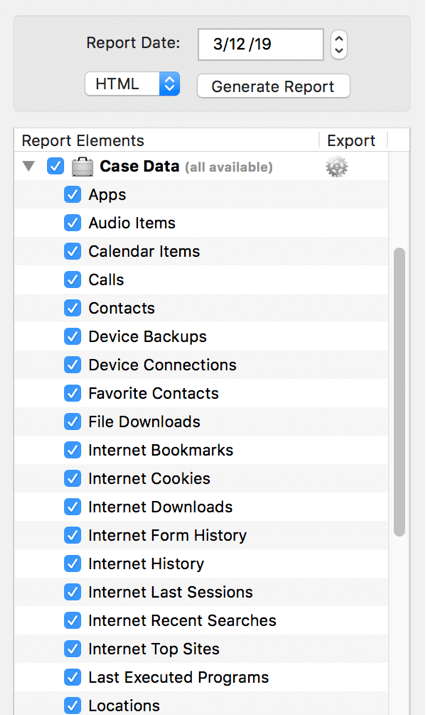Image resolution: width=427 pixels, height=715 pixels.
Task: Open the HTML report format dropdown
Action: [132, 84]
